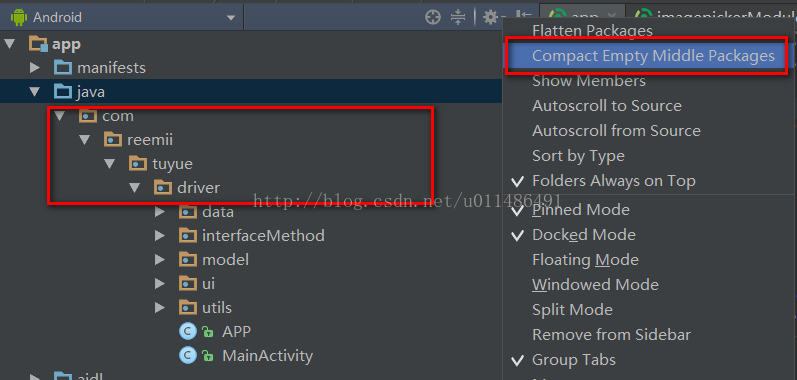Click the reemii package icon
Screen dimensions: 797x380
[x=113, y=140]
